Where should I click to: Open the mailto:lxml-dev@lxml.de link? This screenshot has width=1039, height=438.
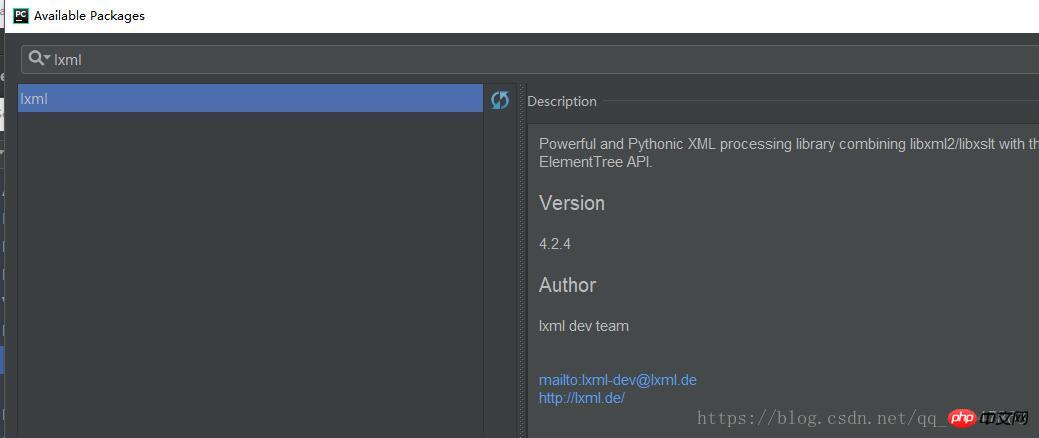618,380
